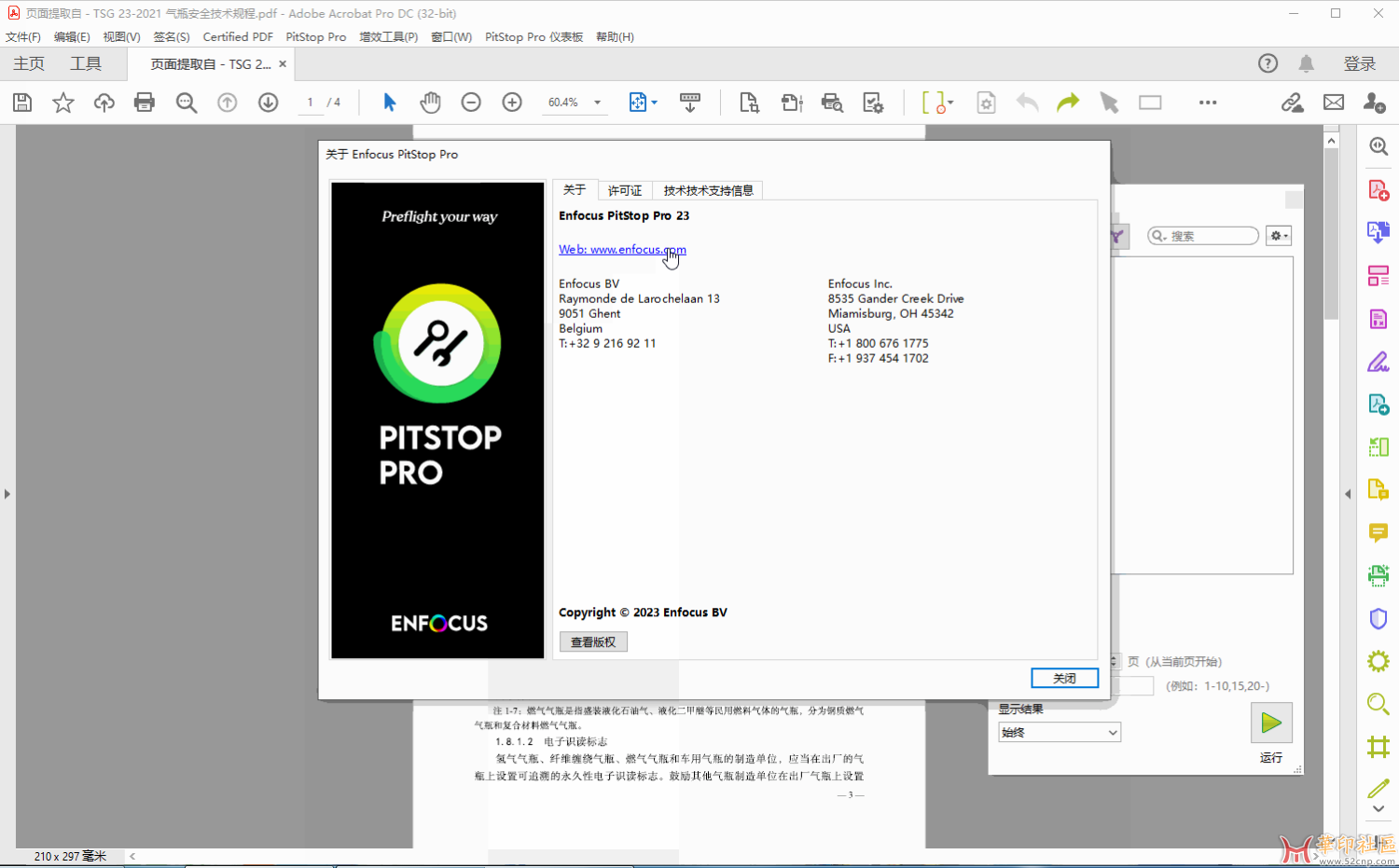Open the 帮助(H) menu
Image resolution: width=1399 pixels, height=868 pixels.
click(x=615, y=37)
